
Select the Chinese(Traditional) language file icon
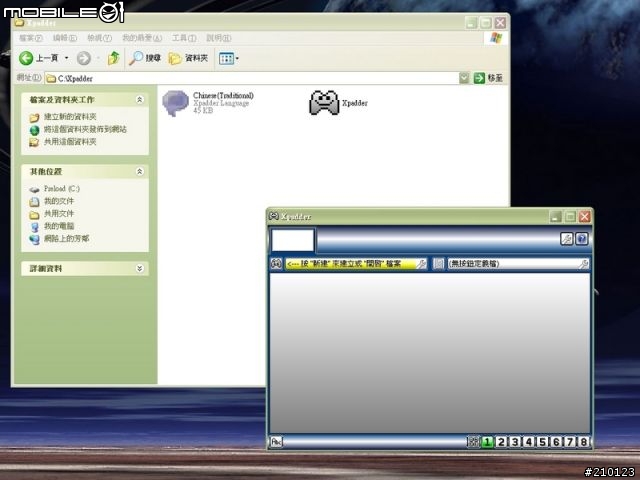tap(176, 103)
